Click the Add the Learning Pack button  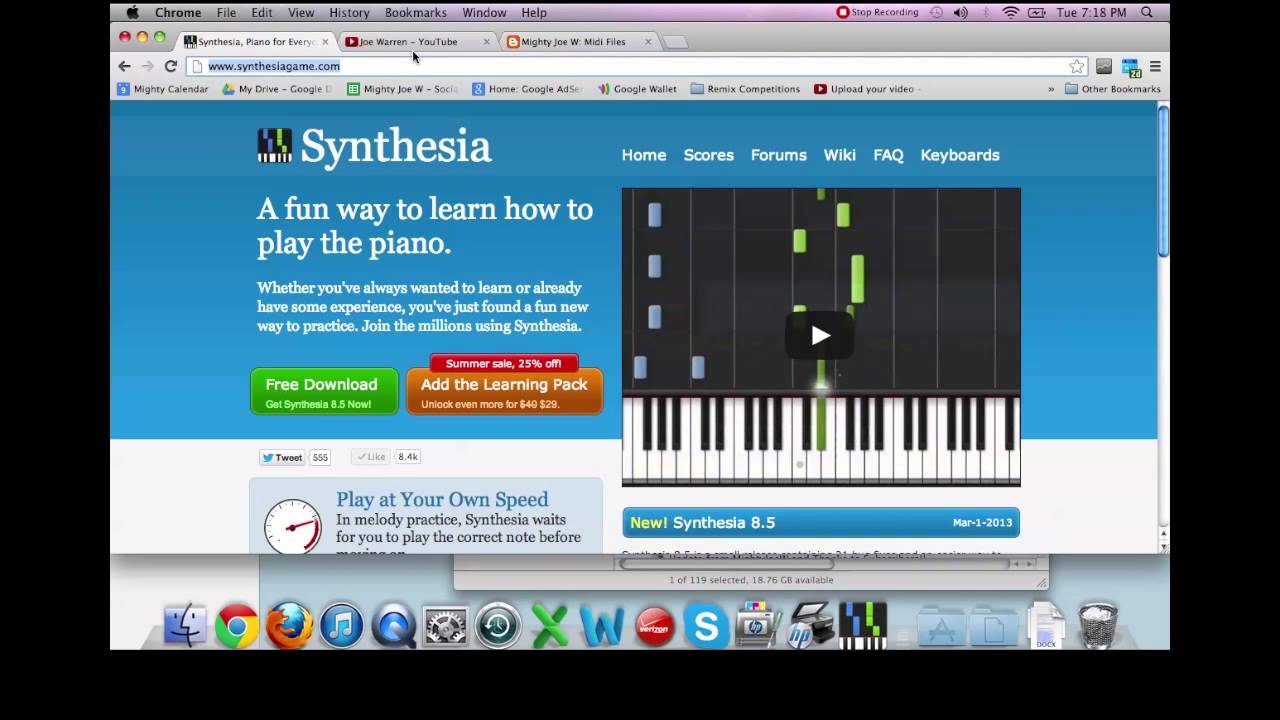(x=504, y=392)
